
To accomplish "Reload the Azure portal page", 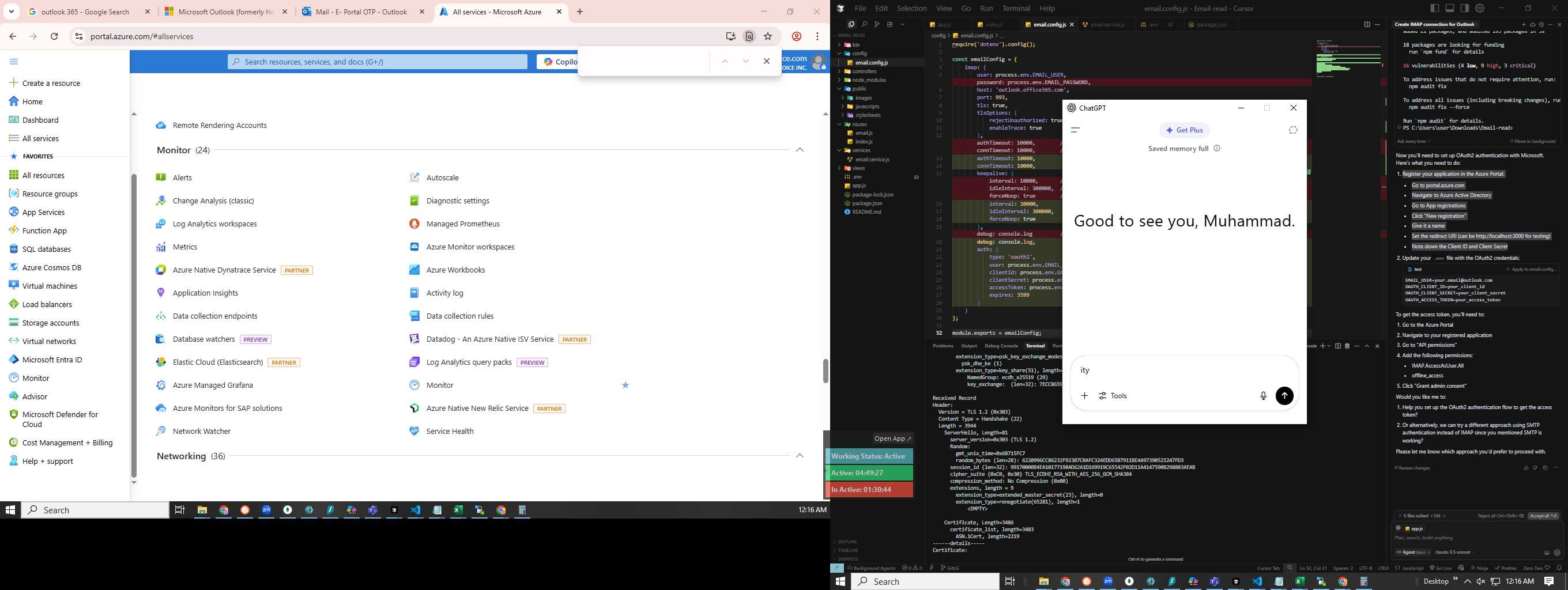I will pos(54,36).
